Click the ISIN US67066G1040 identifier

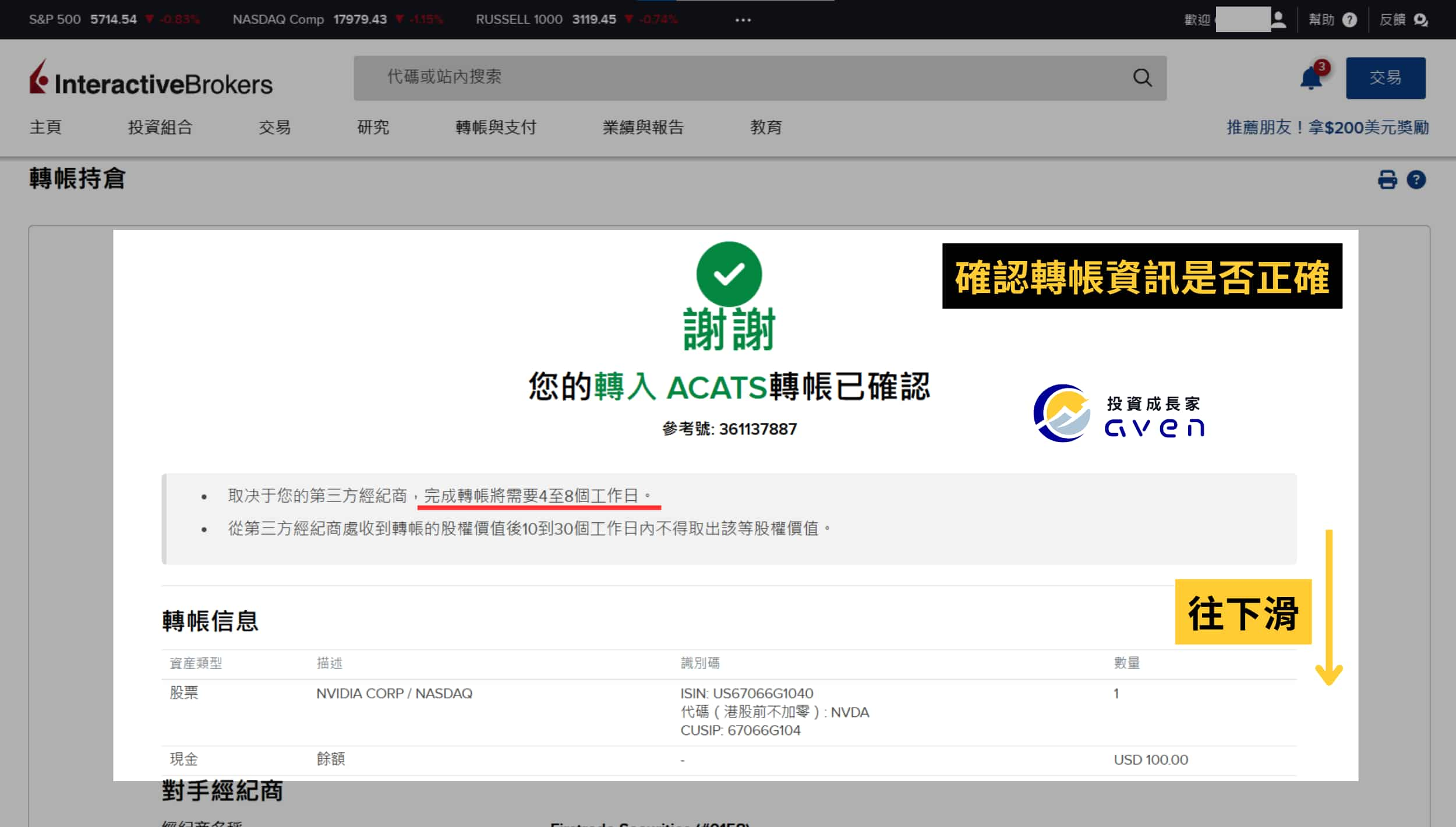(747, 693)
